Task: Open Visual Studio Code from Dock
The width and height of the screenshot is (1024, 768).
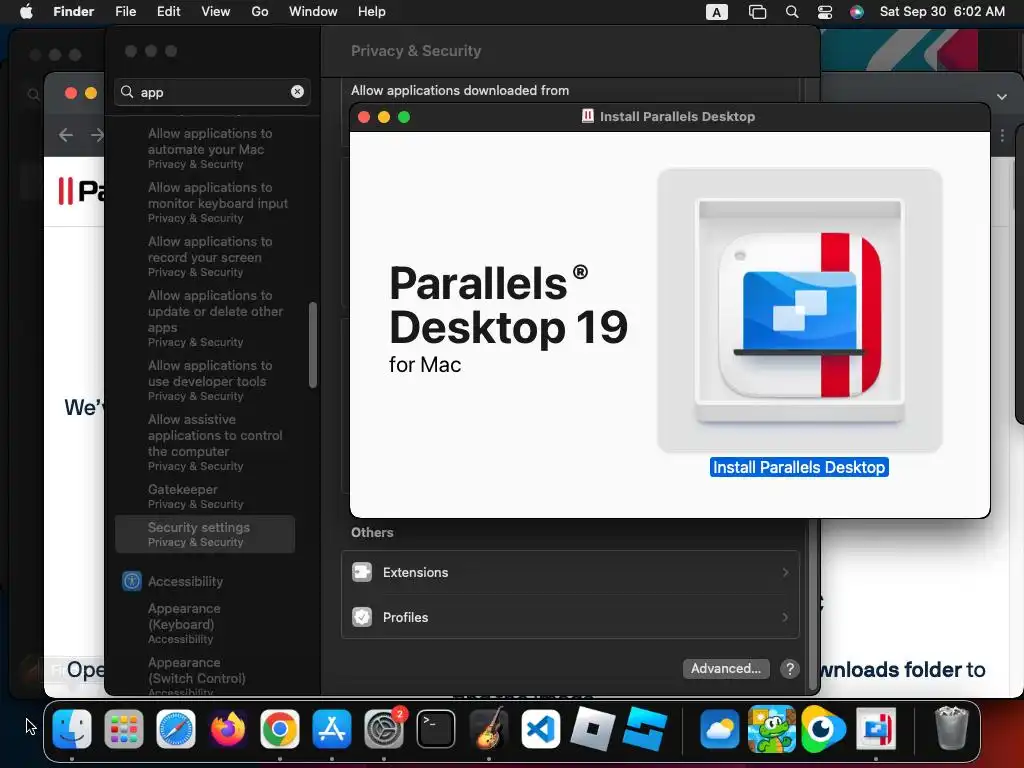Action: coord(540,729)
